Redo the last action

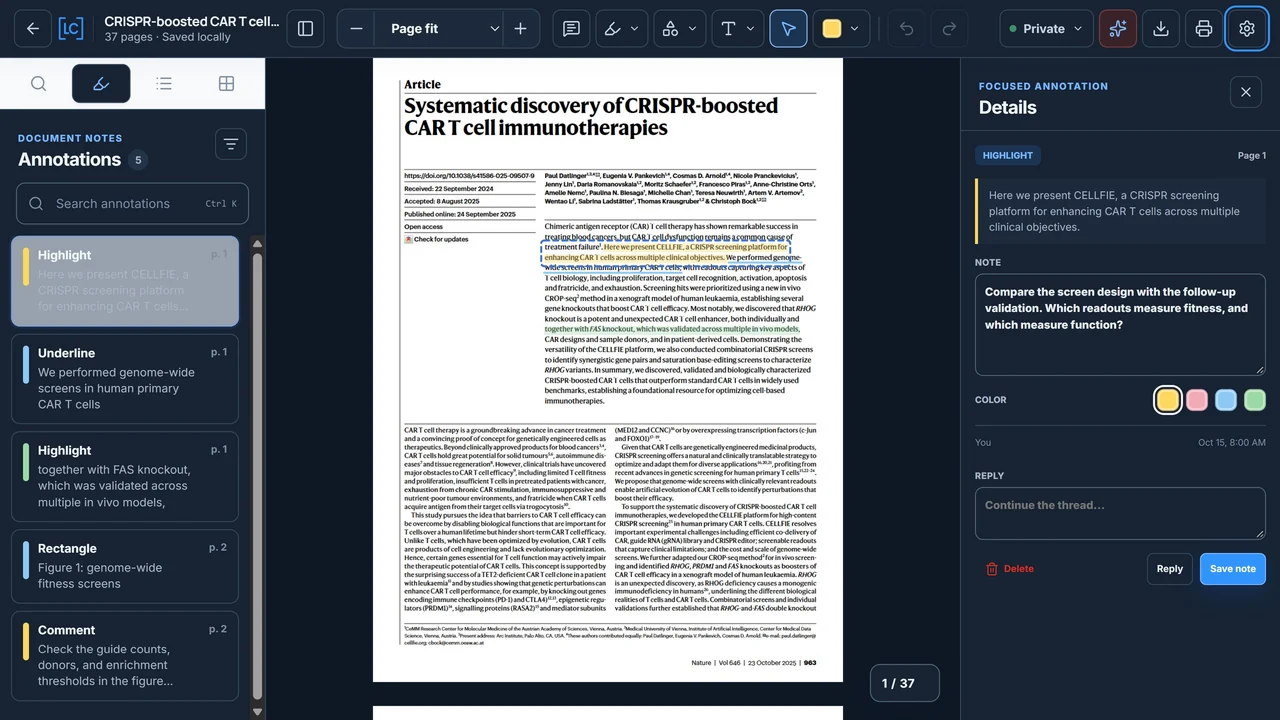[949, 29]
